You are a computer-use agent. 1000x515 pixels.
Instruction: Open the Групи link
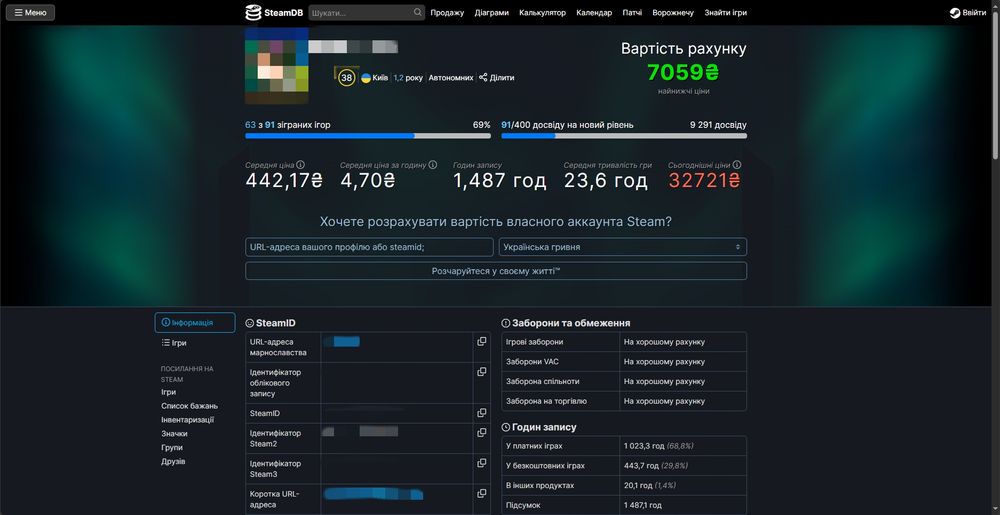coord(172,447)
